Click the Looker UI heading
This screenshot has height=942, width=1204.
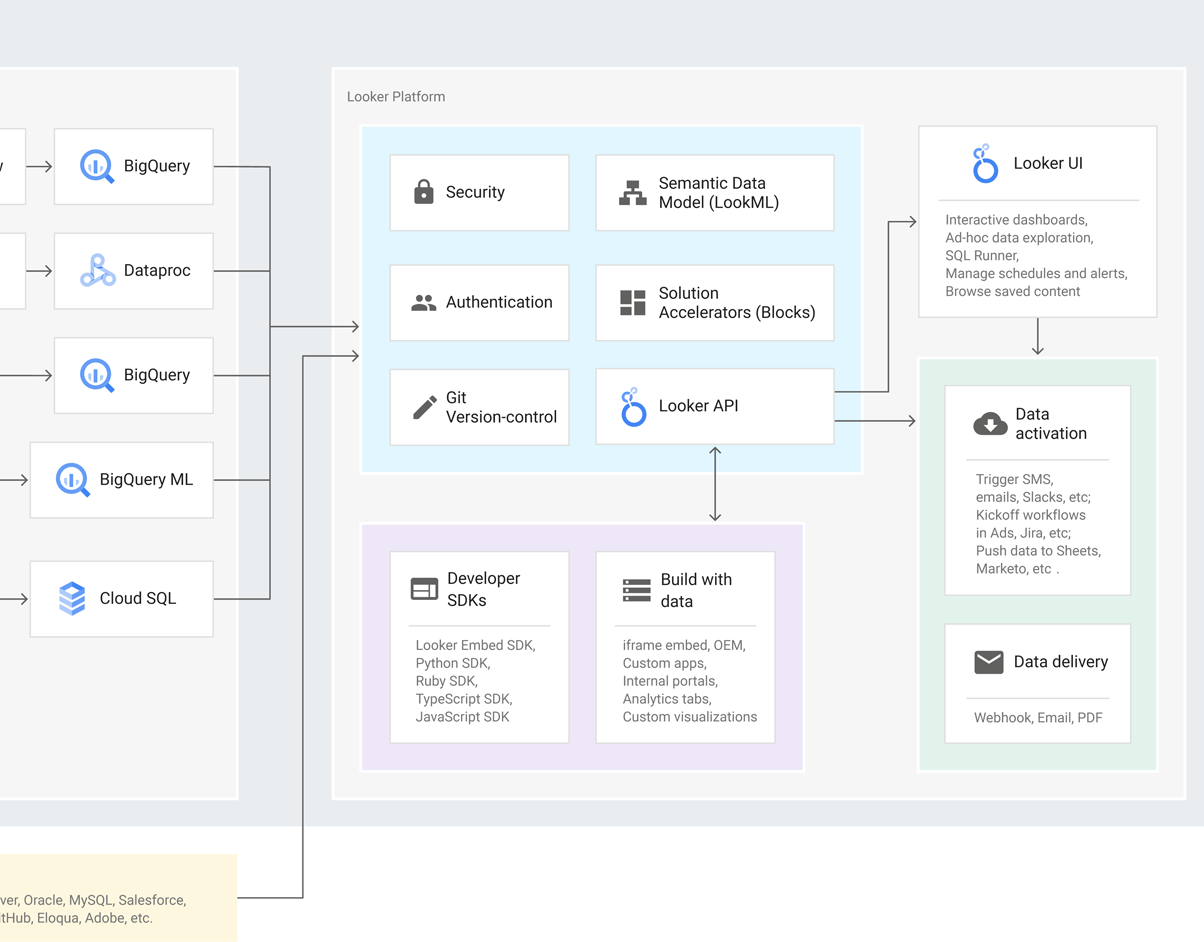pyautogui.click(x=1048, y=163)
